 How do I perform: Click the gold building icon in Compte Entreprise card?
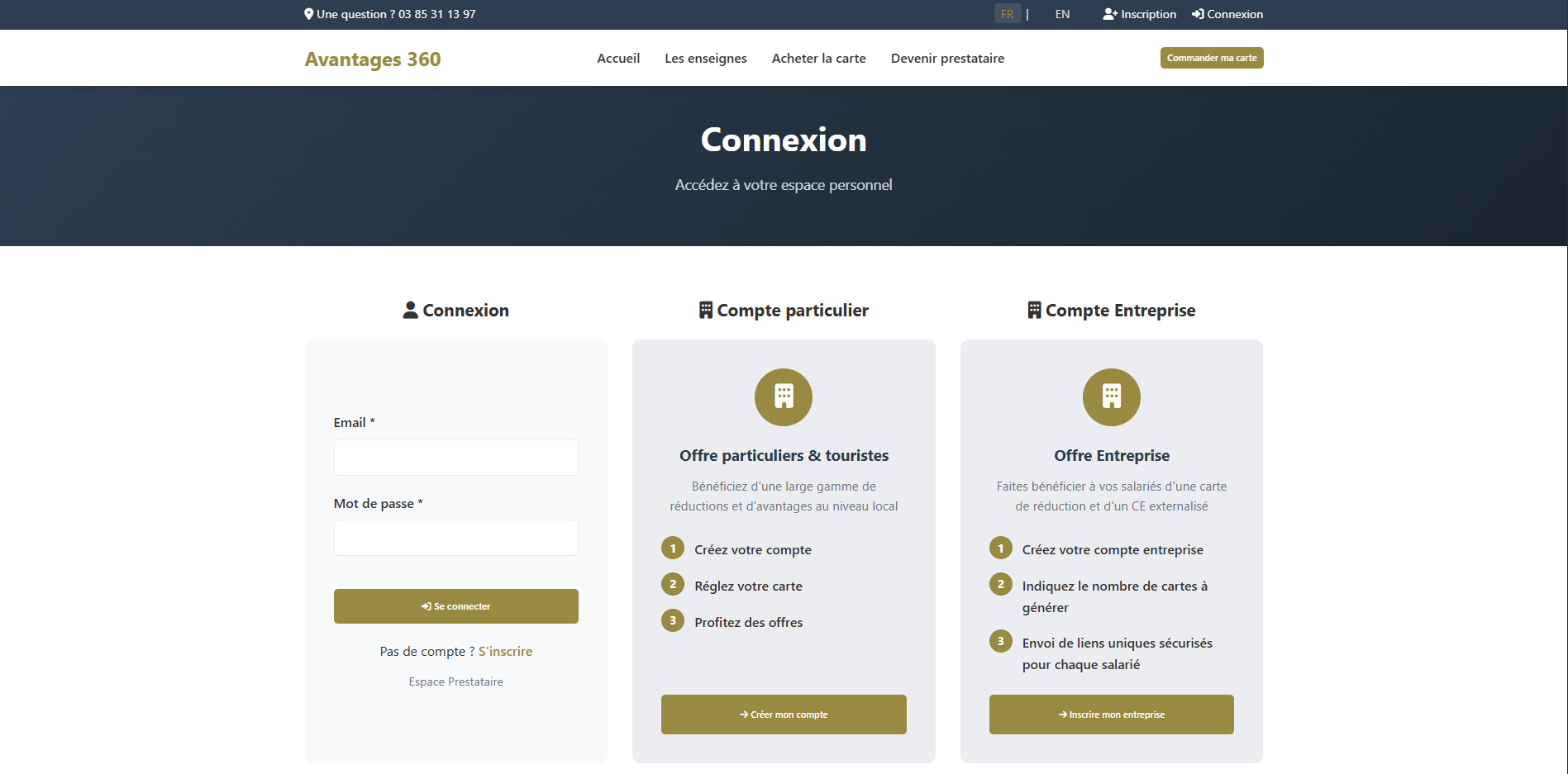1111,396
